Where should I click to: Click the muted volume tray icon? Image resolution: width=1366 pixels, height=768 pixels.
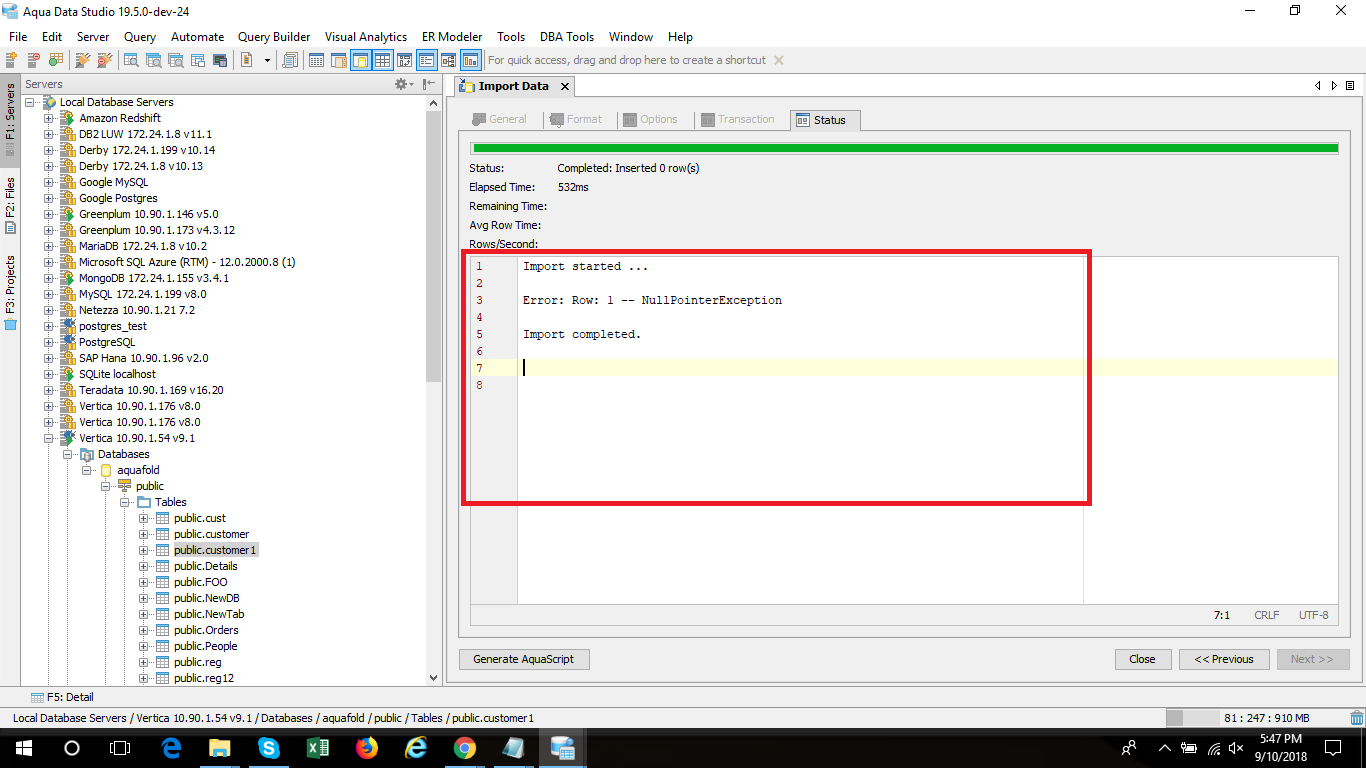tap(1236, 747)
